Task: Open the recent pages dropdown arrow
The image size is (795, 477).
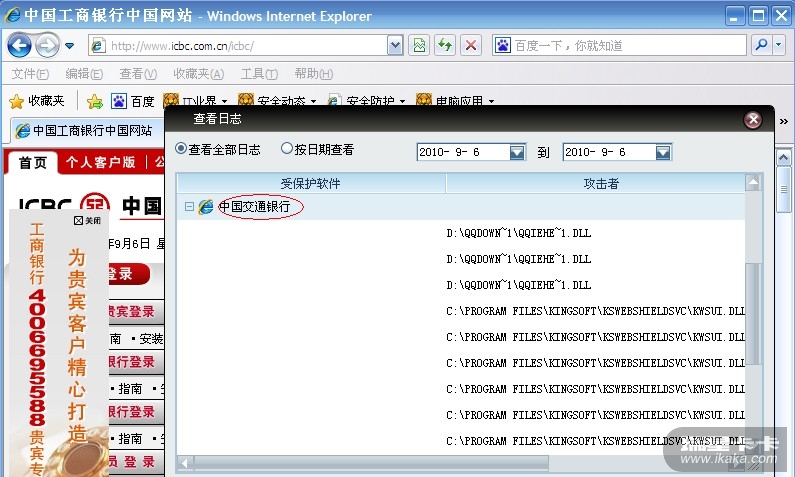Action: tap(70, 46)
